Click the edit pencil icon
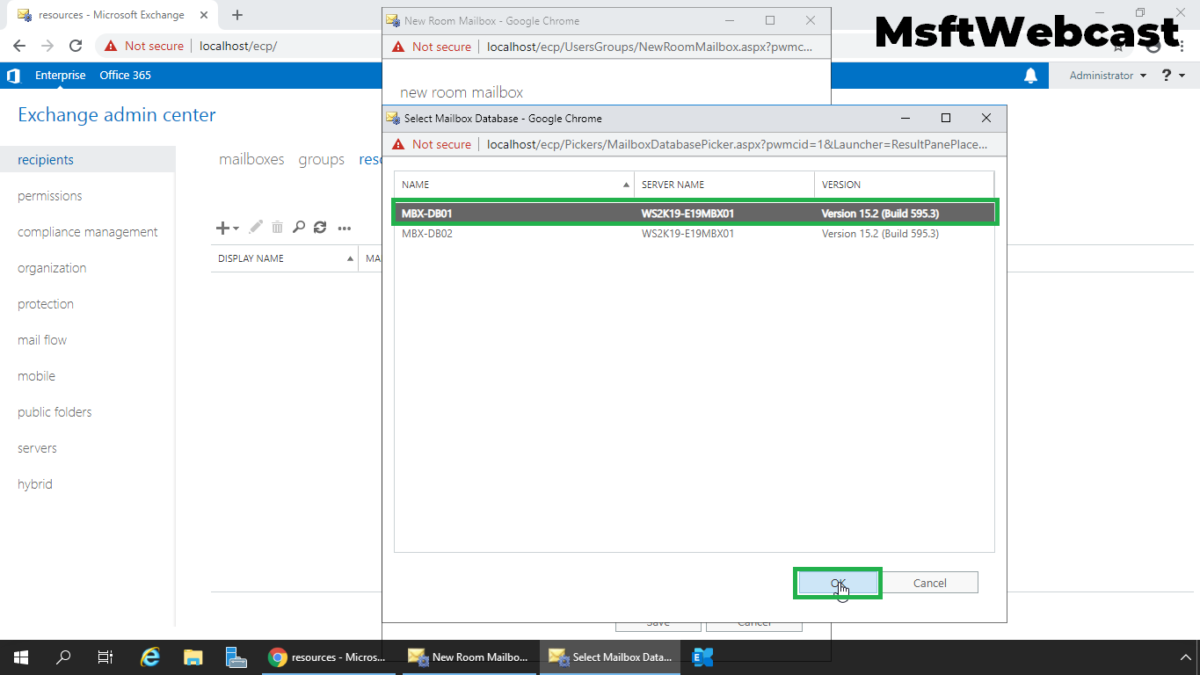The height and width of the screenshot is (675, 1200). pos(255,227)
